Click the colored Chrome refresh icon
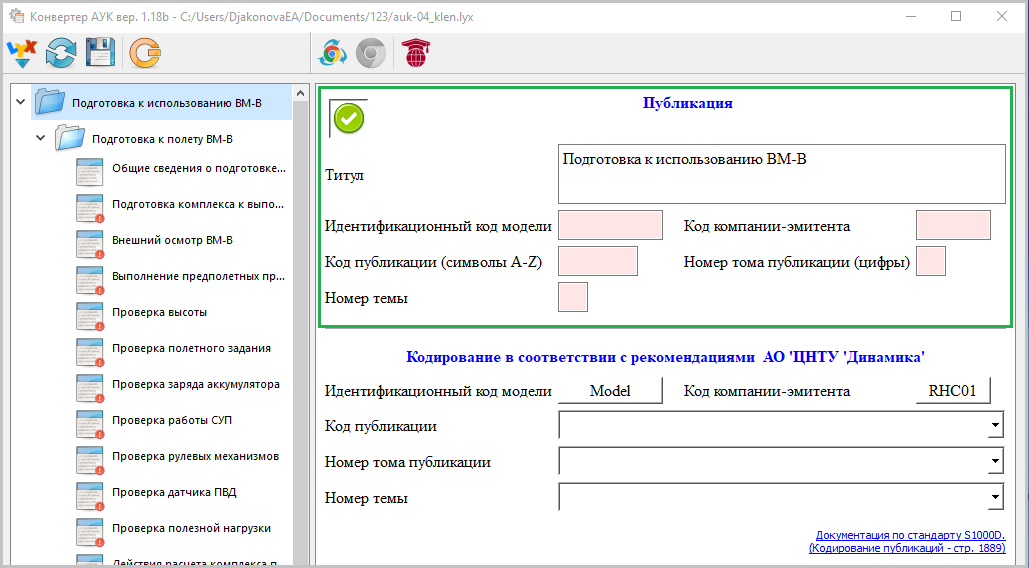The width and height of the screenshot is (1029, 568). tap(333, 54)
